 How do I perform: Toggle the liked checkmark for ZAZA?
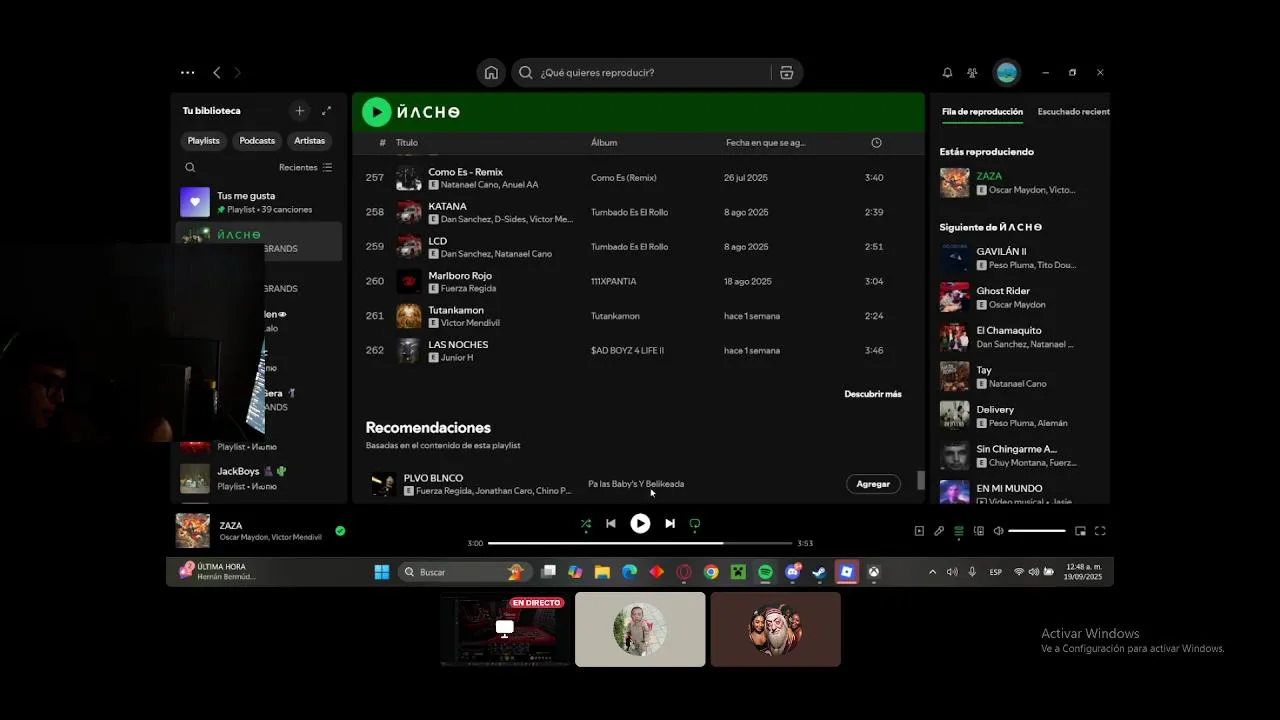click(340, 531)
